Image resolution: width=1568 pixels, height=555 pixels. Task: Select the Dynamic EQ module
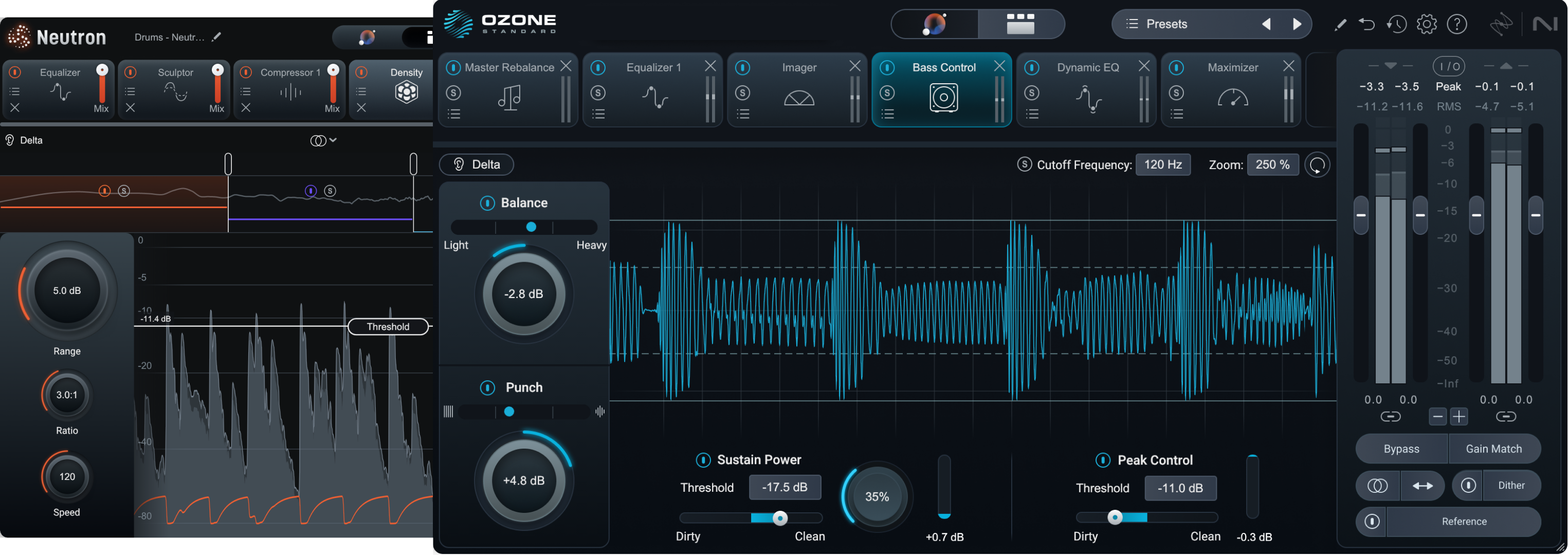click(1087, 89)
